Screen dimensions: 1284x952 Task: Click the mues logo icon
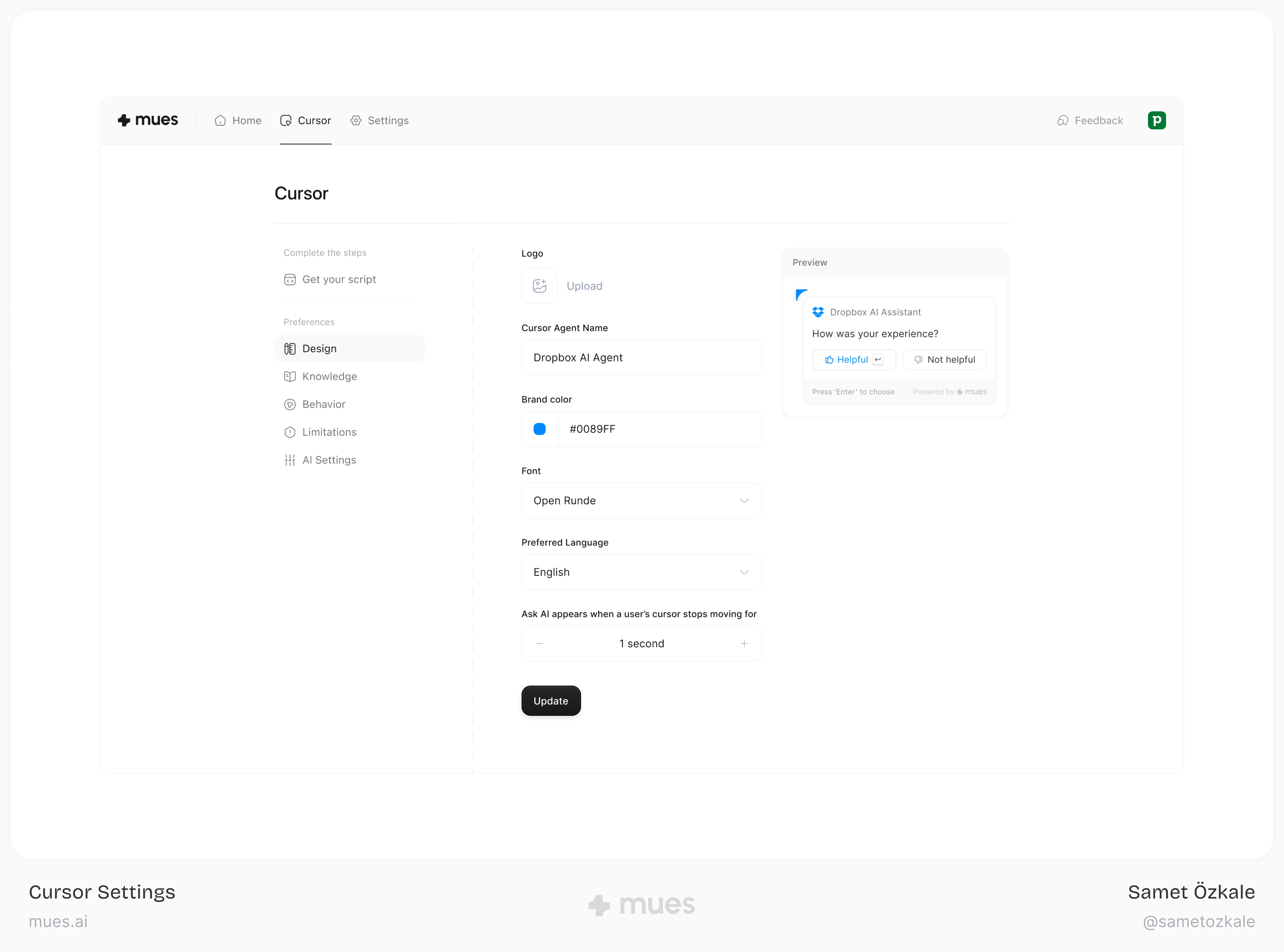click(124, 120)
